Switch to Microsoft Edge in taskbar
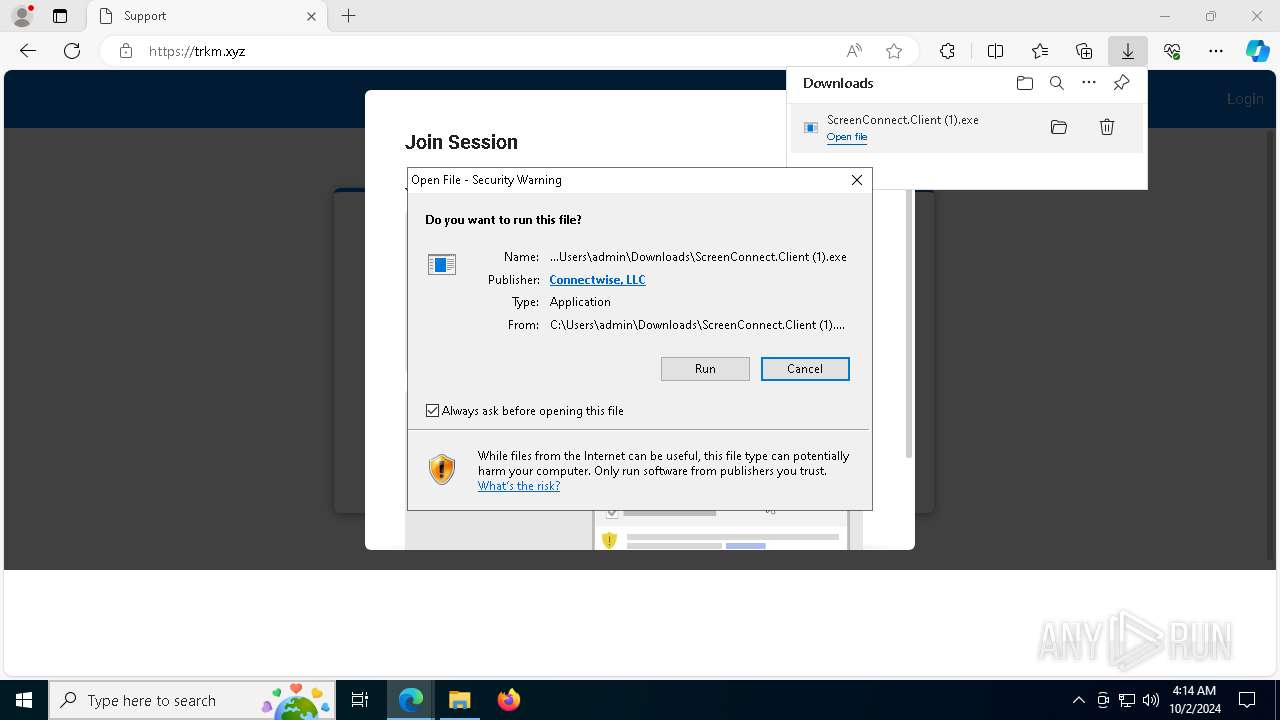Screen dimensions: 1280x720 (411, 700)
